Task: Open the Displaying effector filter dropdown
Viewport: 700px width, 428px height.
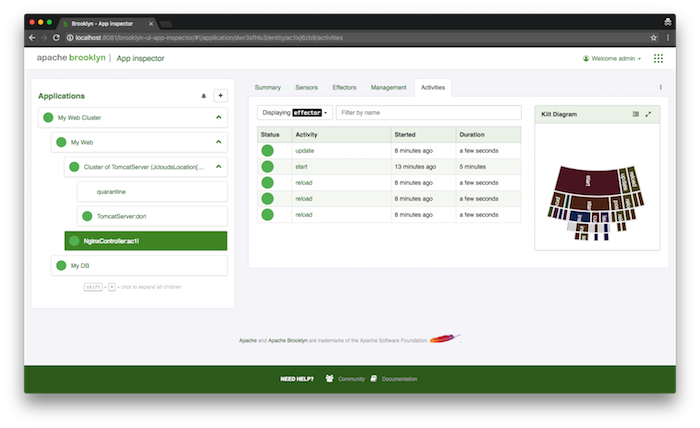Action: point(294,113)
